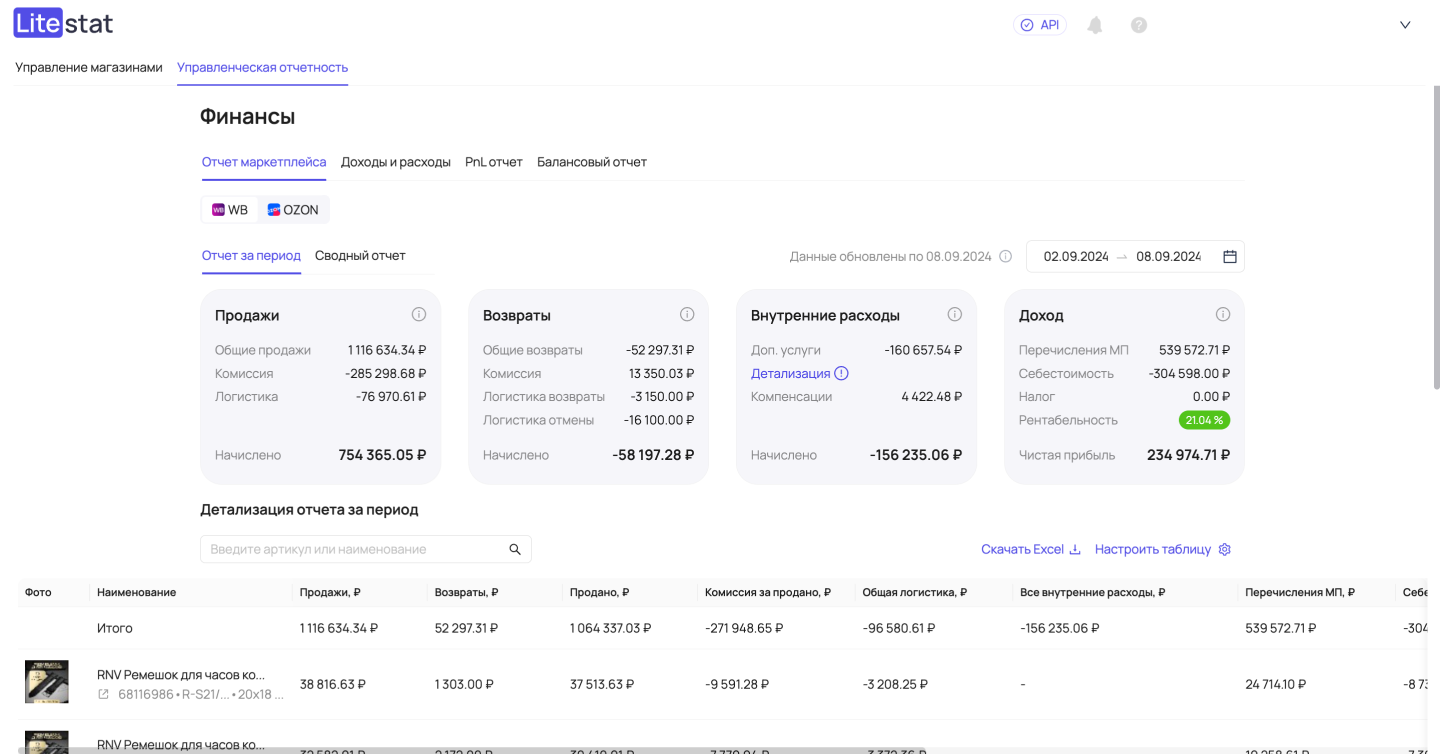Open the help question mark icon
The image size is (1440, 754).
(1139, 25)
